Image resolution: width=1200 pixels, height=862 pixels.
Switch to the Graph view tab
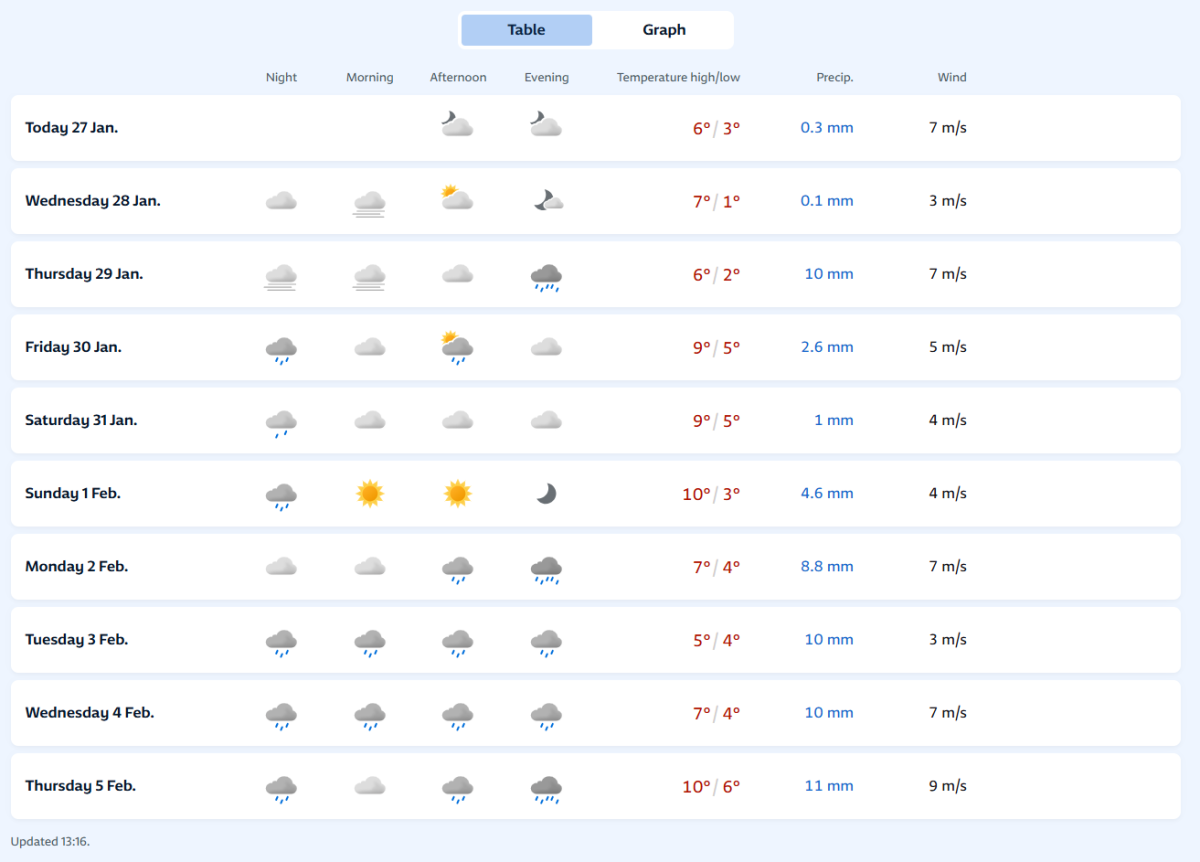664,30
